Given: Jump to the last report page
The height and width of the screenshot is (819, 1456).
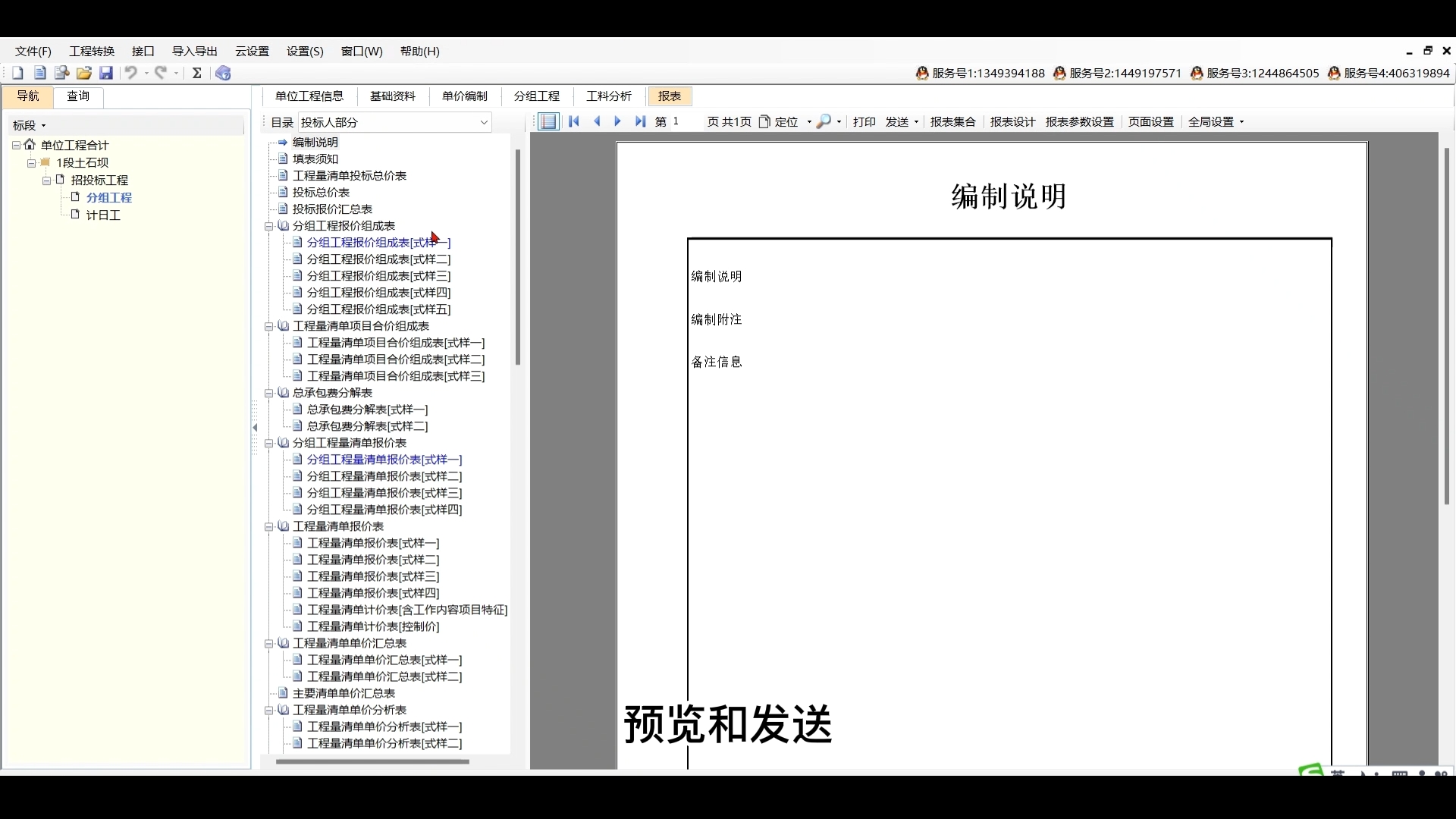Looking at the screenshot, I should point(641,121).
